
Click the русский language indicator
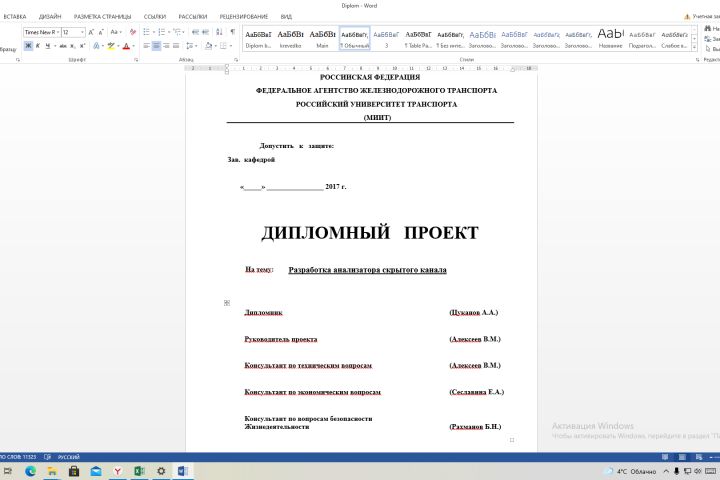(x=68, y=457)
